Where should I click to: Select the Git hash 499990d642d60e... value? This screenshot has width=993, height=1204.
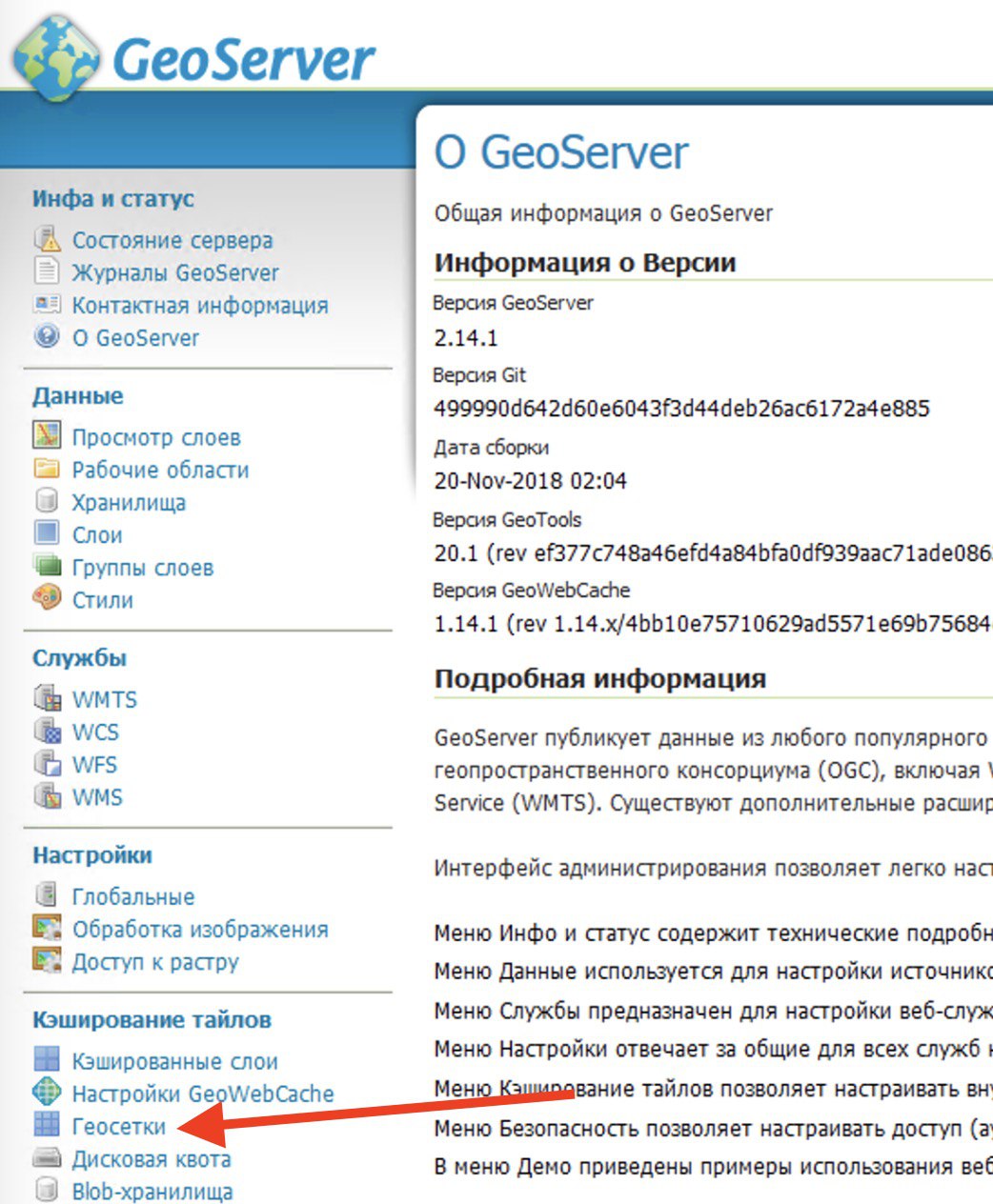click(681, 409)
